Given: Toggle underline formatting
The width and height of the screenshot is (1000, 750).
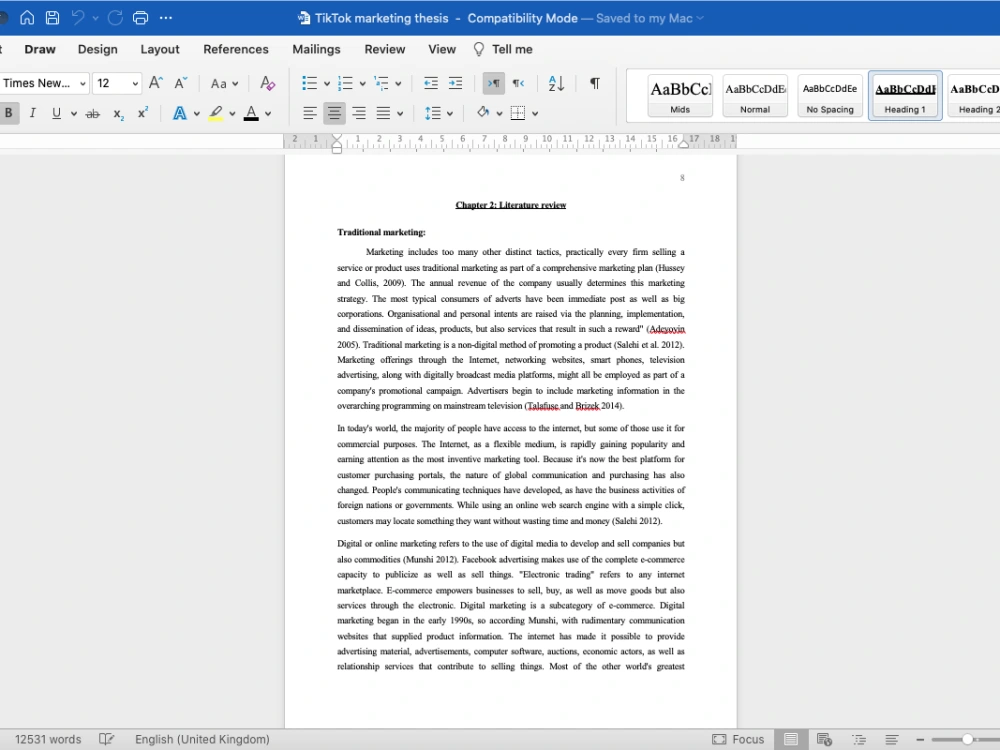Looking at the screenshot, I should point(56,113).
